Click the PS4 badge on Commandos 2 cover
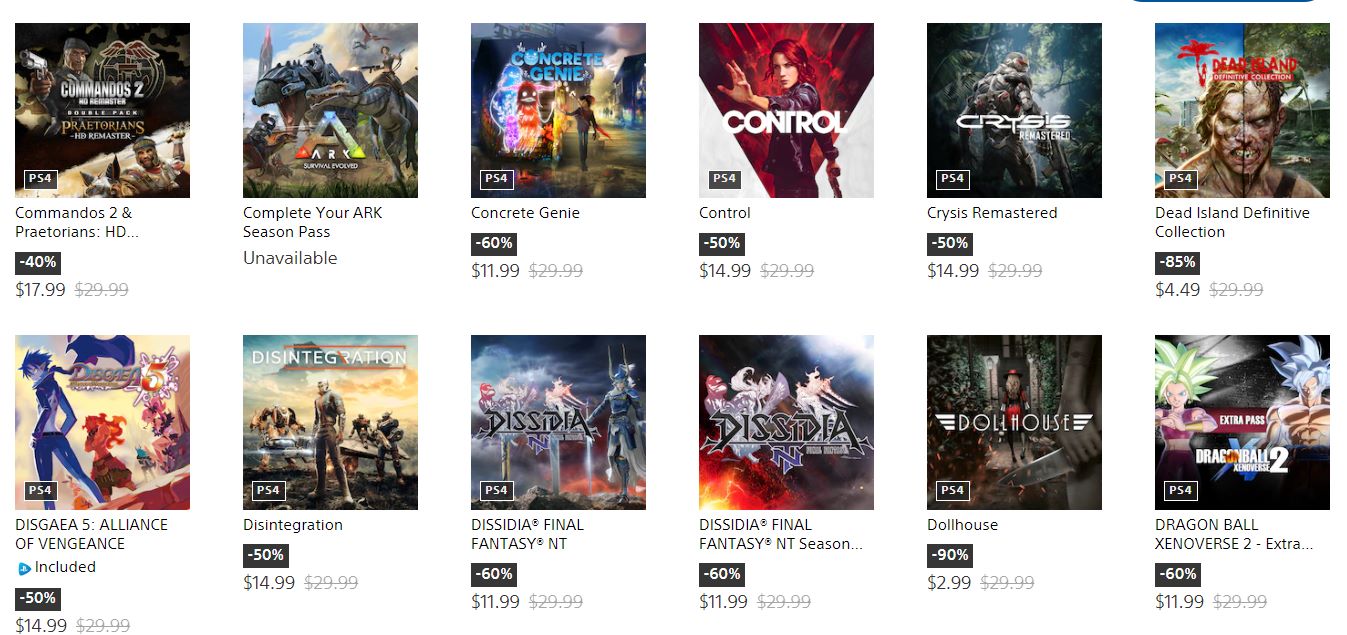Image resolution: width=1347 pixels, height=635 pixels. (x=40, y=179)
